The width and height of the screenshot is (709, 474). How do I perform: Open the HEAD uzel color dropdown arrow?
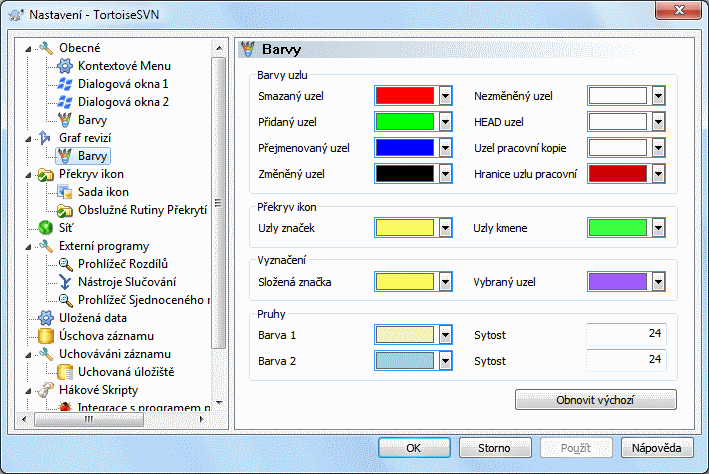coord(658,122)
